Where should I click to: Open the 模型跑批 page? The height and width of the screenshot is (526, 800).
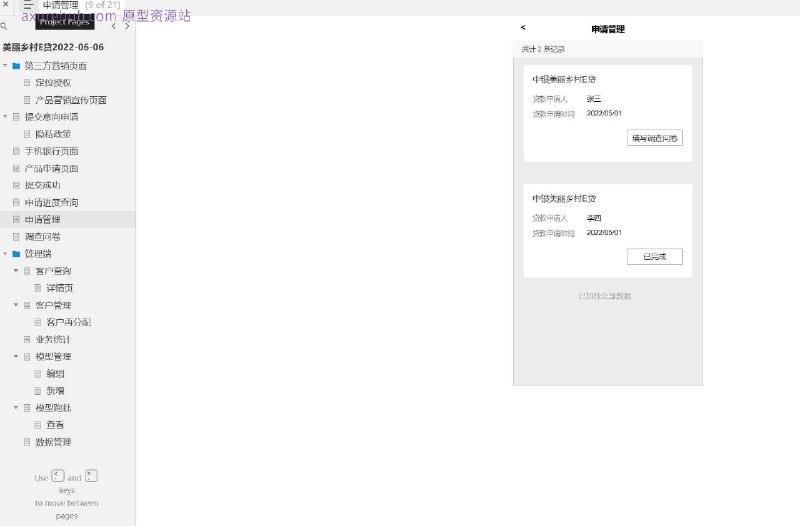coord(54,408)
